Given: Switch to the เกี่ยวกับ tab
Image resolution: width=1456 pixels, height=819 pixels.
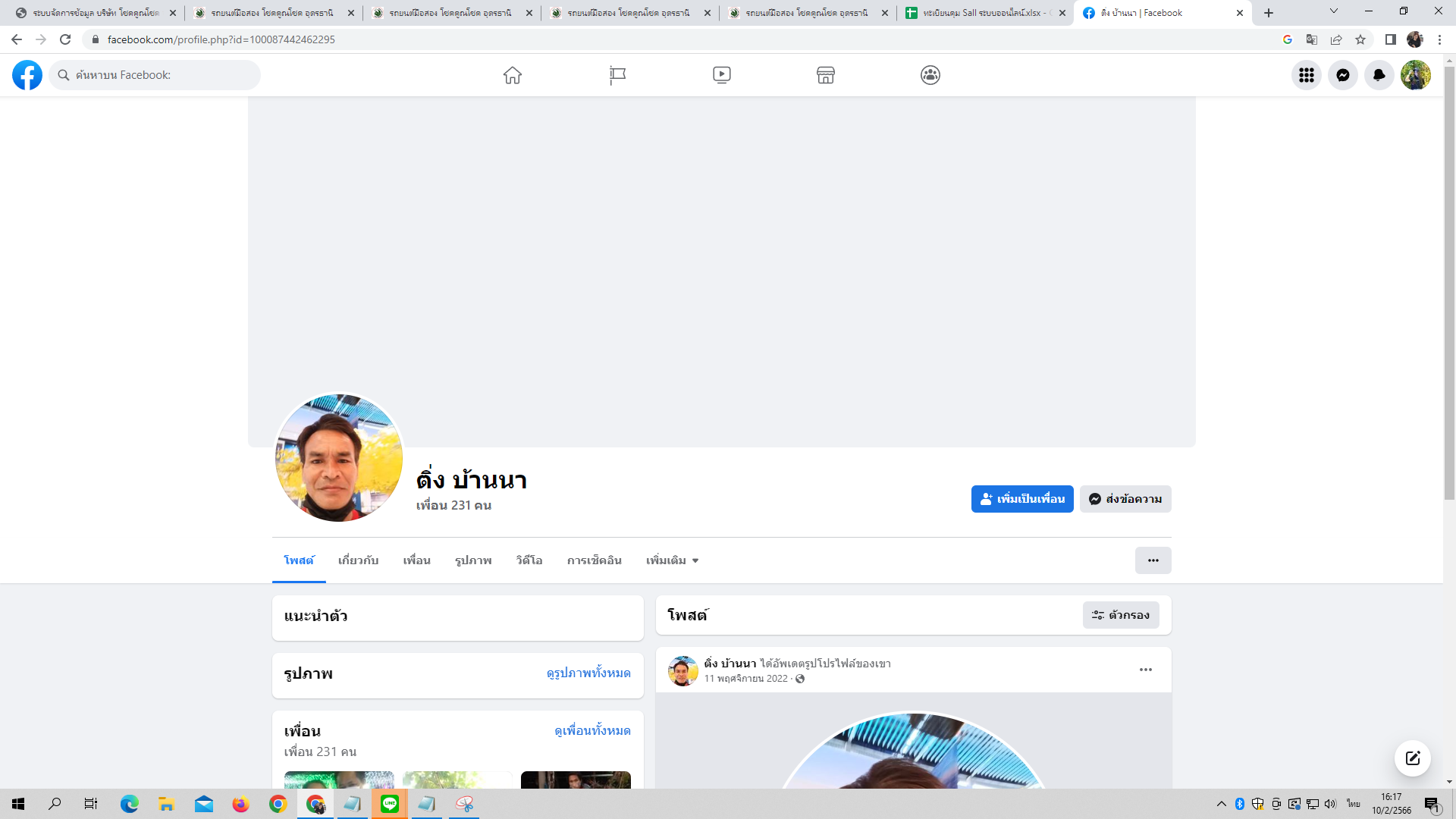Looking at the screenshot, I should 358,560.
